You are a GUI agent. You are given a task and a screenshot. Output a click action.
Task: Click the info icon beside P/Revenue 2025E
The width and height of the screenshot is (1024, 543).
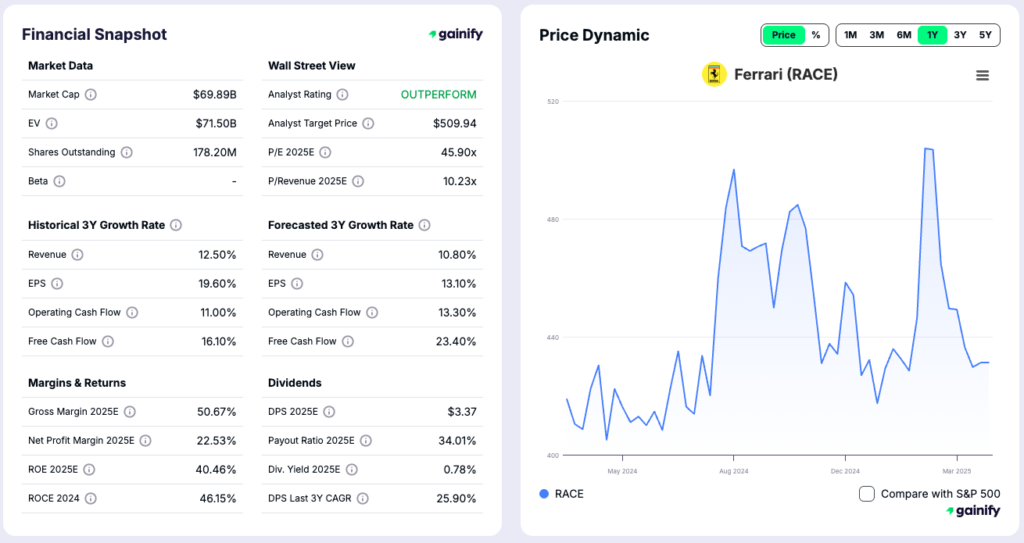[x=358, y=181]
